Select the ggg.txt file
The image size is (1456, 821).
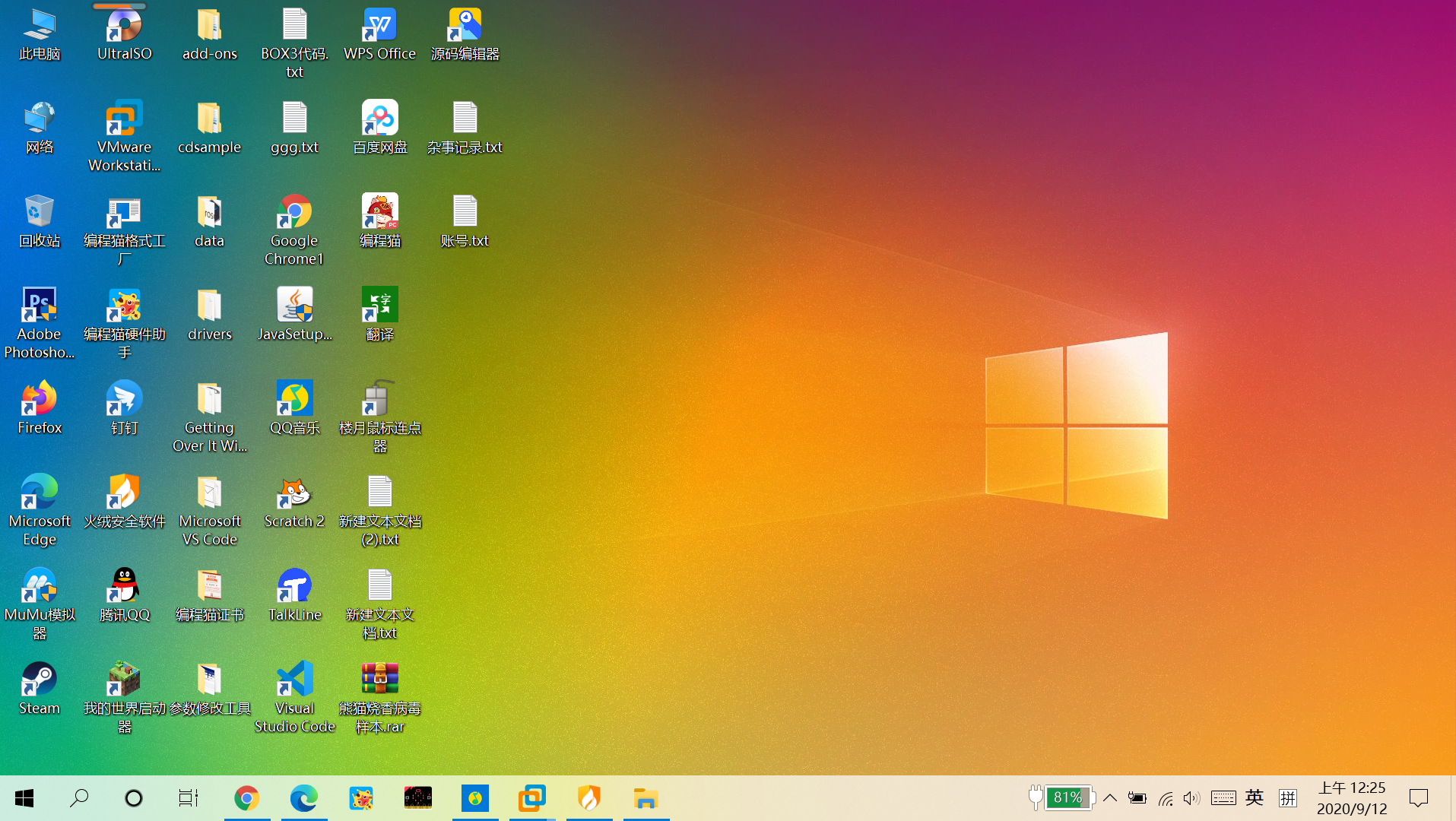click(295, 128)
